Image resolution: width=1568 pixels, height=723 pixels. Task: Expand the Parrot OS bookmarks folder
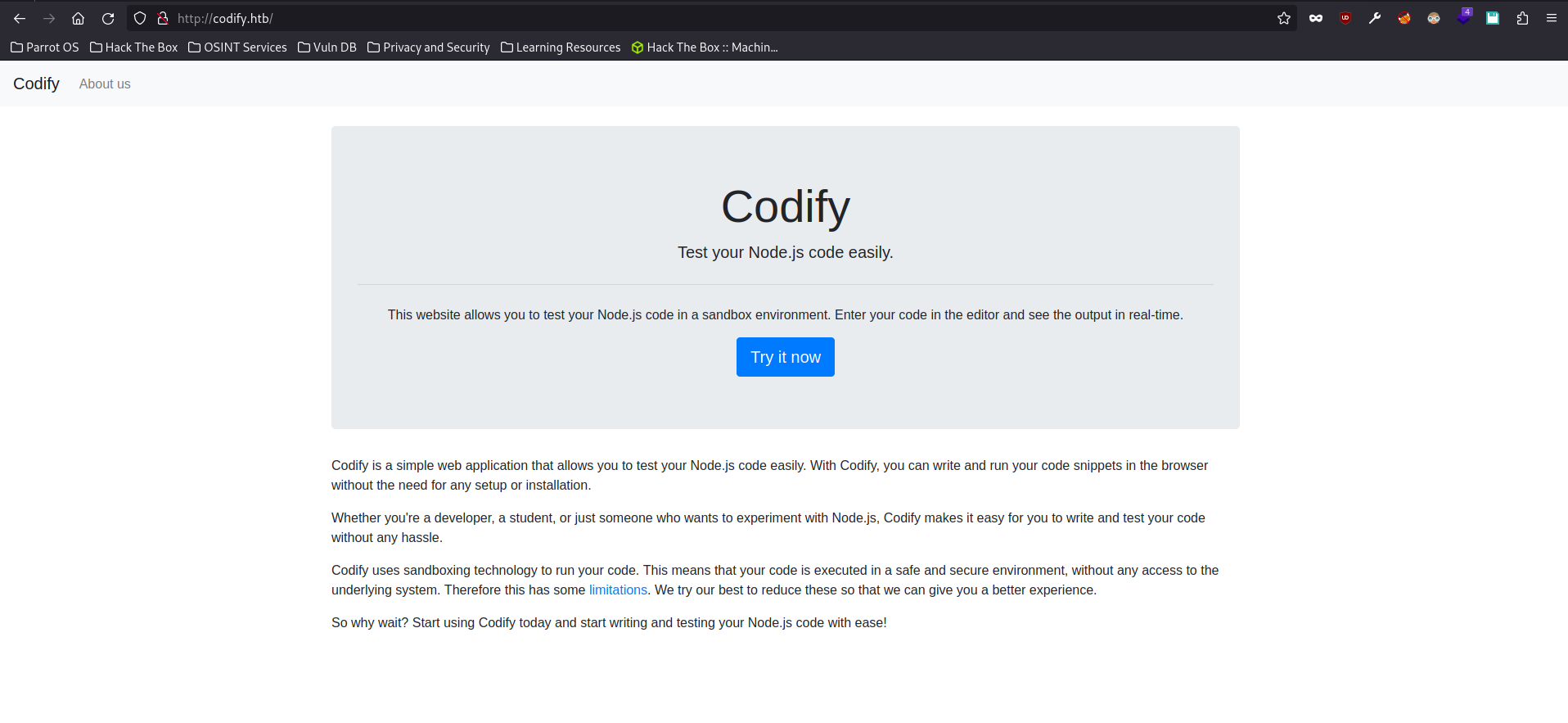tap(45, 47)
